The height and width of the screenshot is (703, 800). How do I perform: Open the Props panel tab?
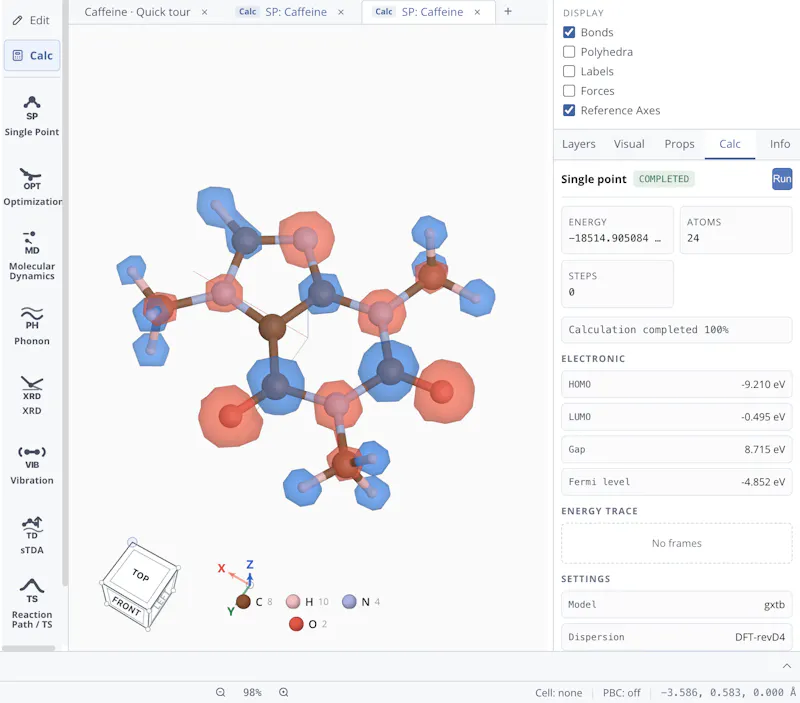[x=679, y=144]
